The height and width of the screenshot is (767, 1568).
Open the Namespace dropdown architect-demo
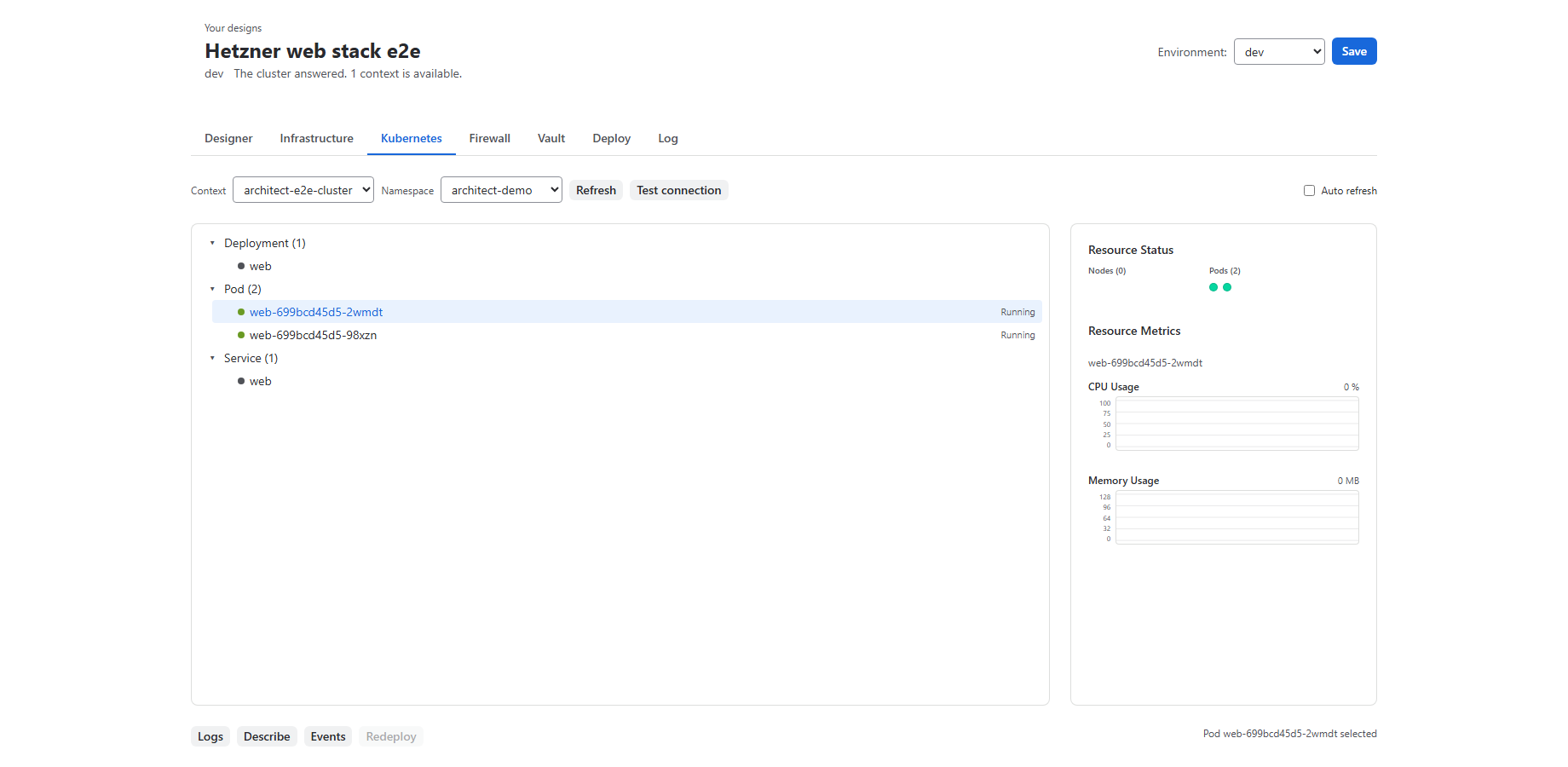pyautogui.click(x=501, y=190)
